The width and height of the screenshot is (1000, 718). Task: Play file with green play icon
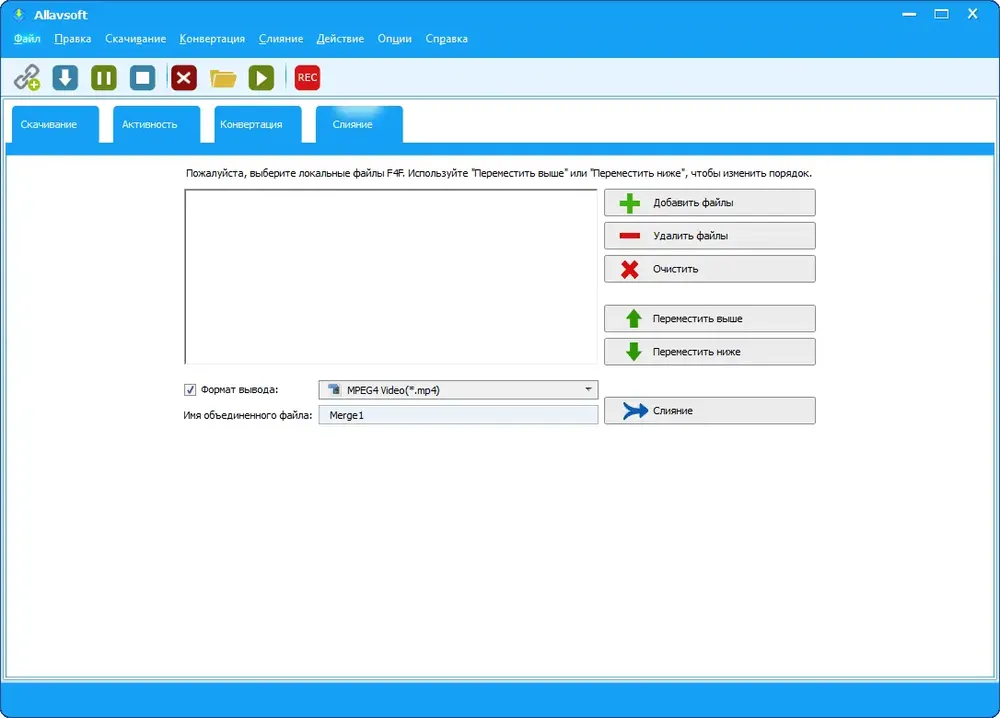coord(261,78)
